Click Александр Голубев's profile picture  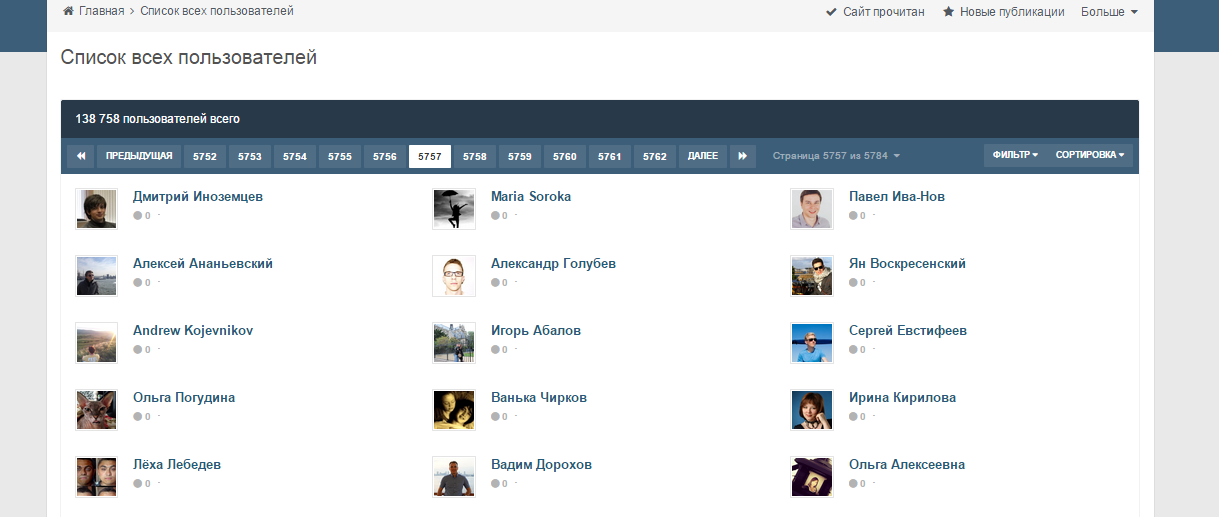click(453, 276)
